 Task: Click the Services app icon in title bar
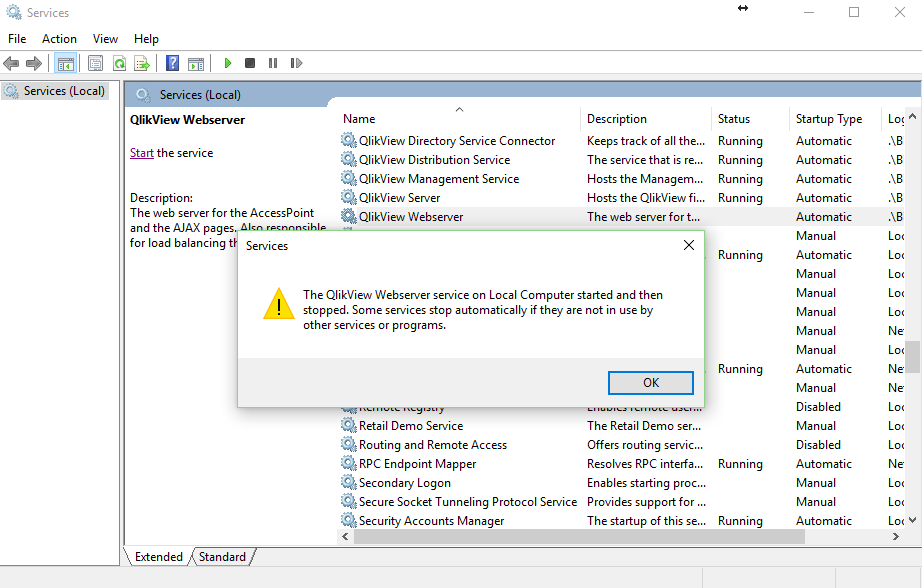[14, 12]
